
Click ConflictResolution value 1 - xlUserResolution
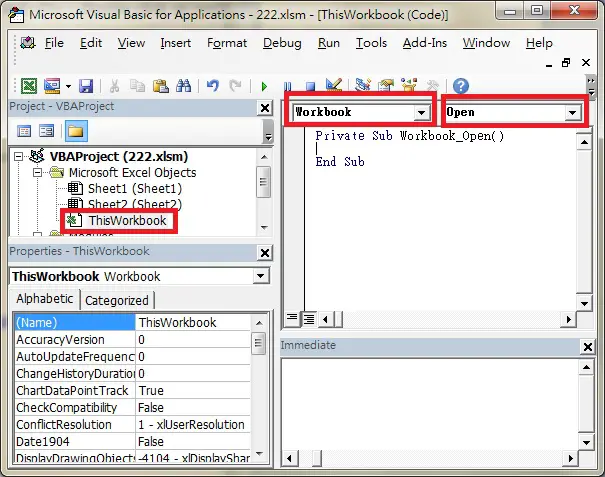[x=191, y=425]
